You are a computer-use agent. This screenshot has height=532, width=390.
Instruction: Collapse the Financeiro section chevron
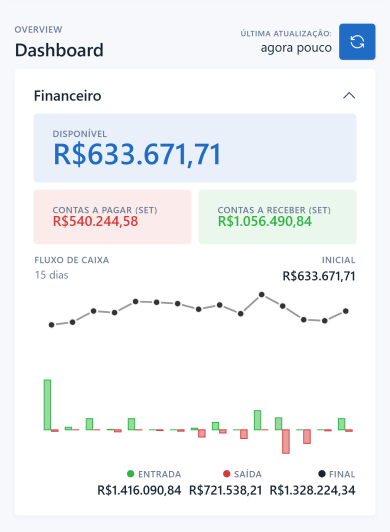pos(349,96)
